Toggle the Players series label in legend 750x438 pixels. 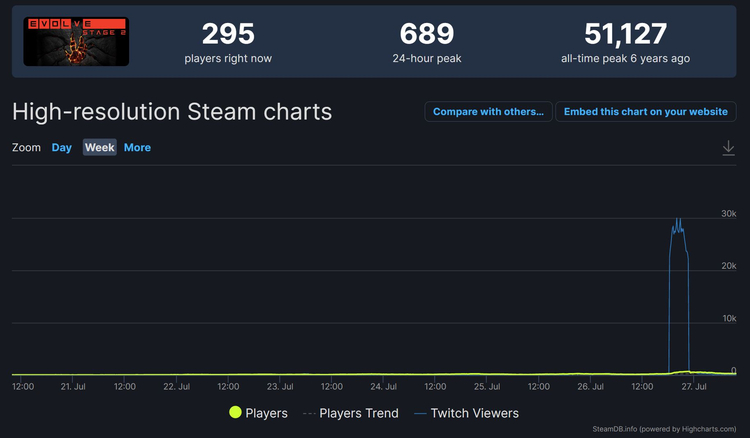[266, 413]
